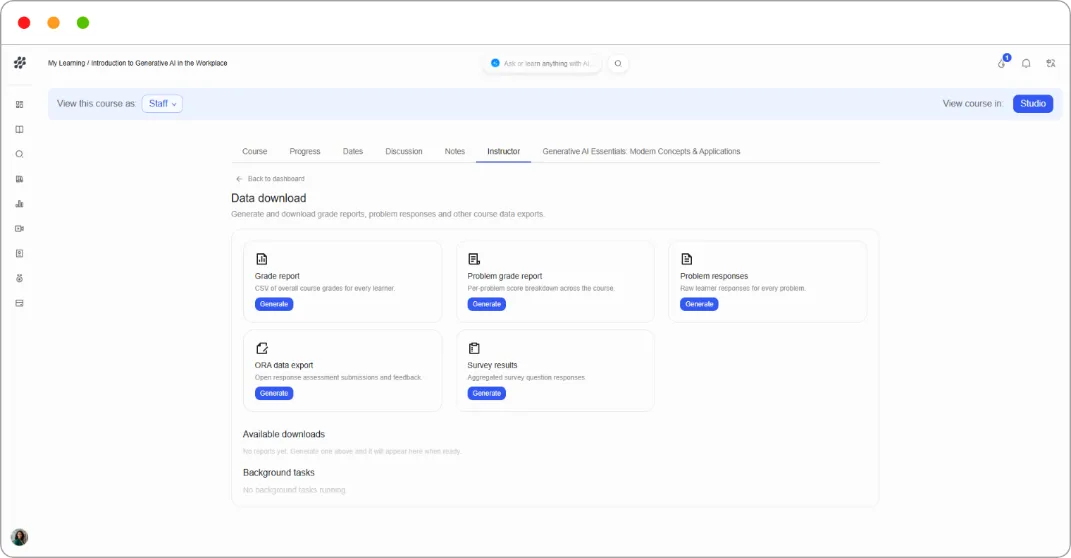The height and width of the screenshot is (558, 1071).
Task: Click the Background tasks heading
Action: click(x=279, y=473)
